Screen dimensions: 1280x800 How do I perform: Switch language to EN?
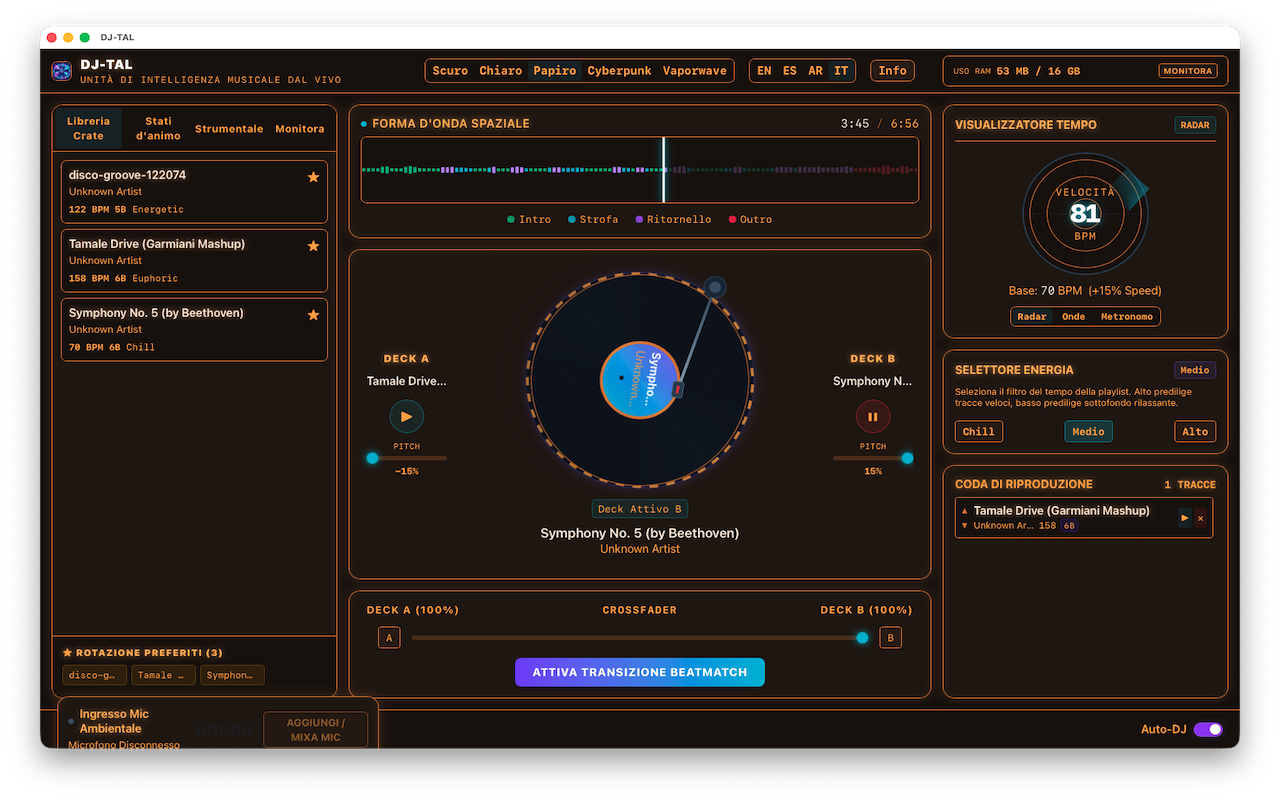[764, 71]
